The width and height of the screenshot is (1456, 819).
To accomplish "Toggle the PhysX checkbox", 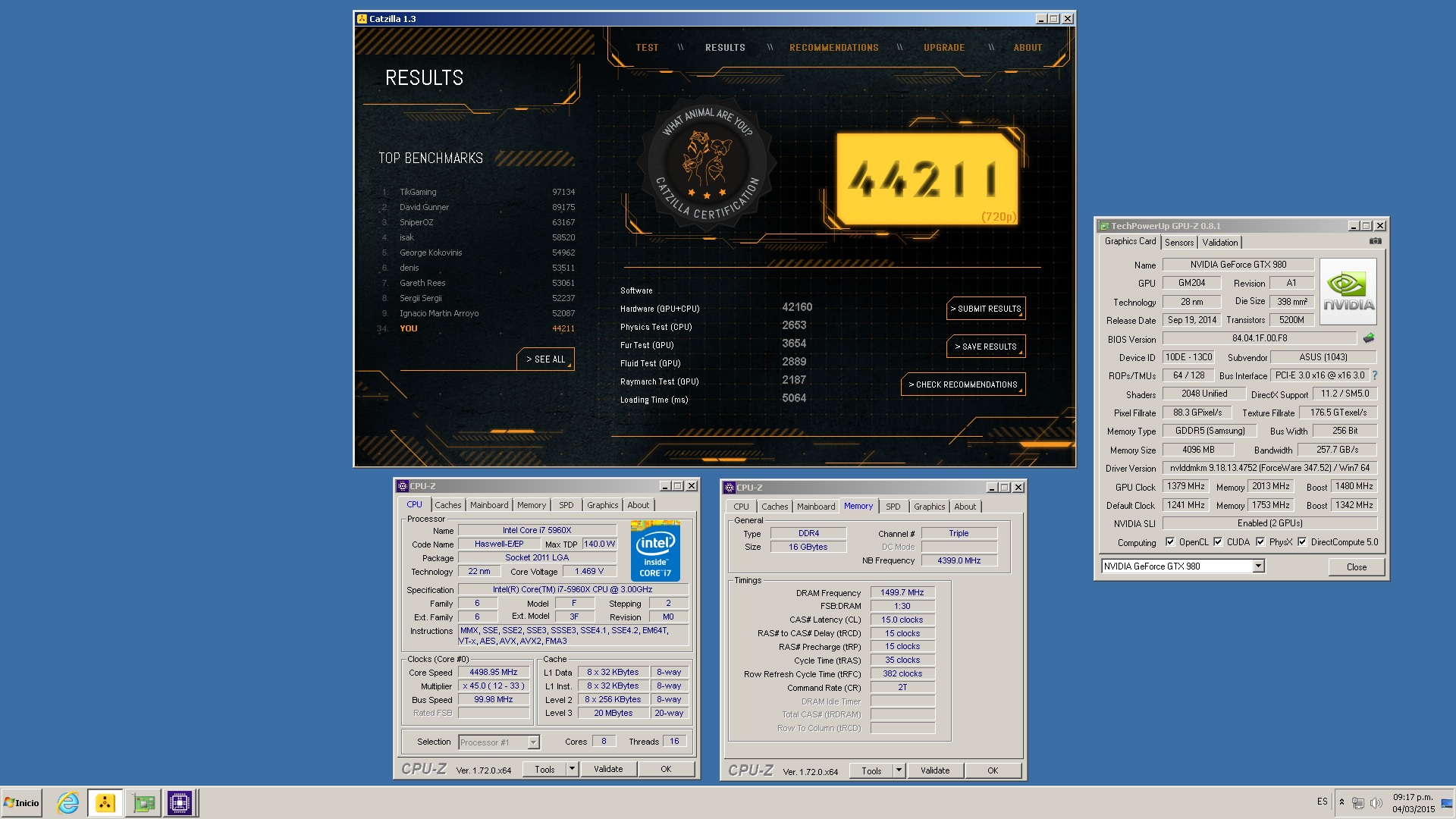I will 1260,542.
